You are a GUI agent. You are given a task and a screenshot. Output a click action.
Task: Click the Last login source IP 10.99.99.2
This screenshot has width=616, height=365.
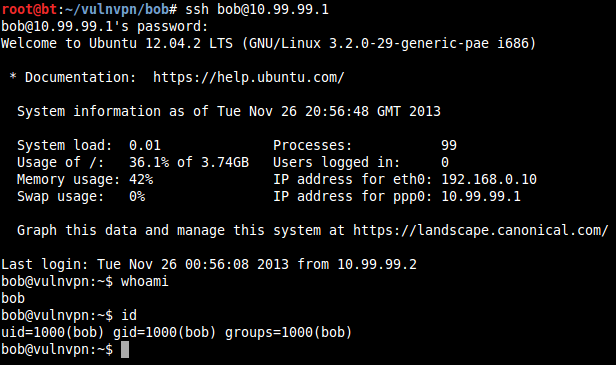[x=377, y=264]
